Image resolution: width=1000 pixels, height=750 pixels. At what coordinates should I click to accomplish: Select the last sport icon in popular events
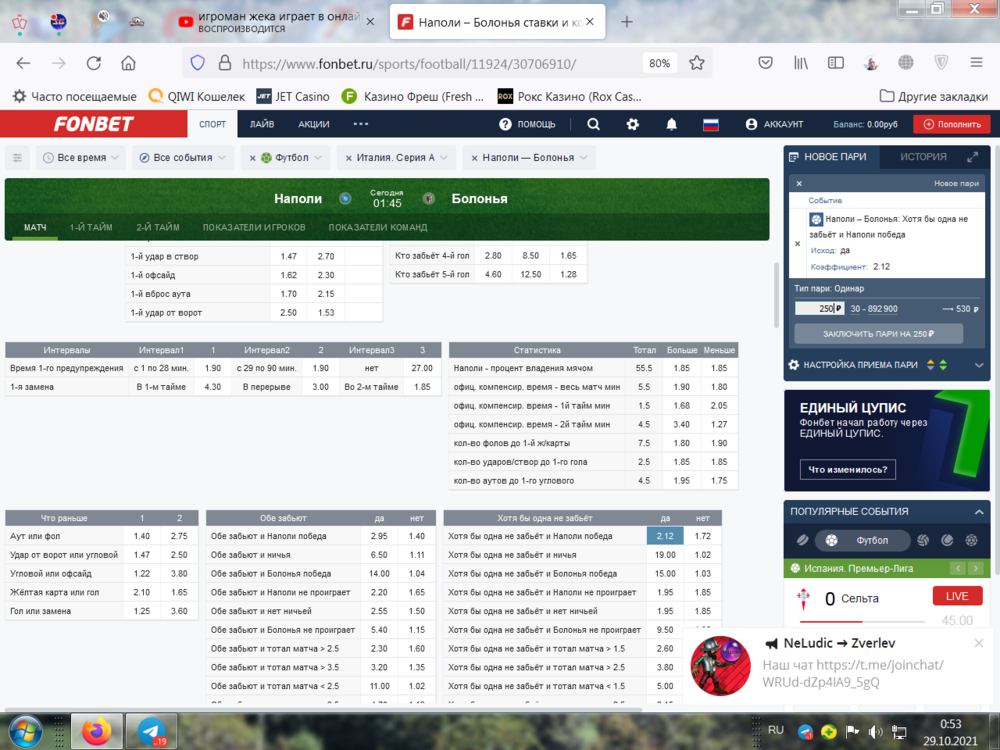click(x=971, y=540)
